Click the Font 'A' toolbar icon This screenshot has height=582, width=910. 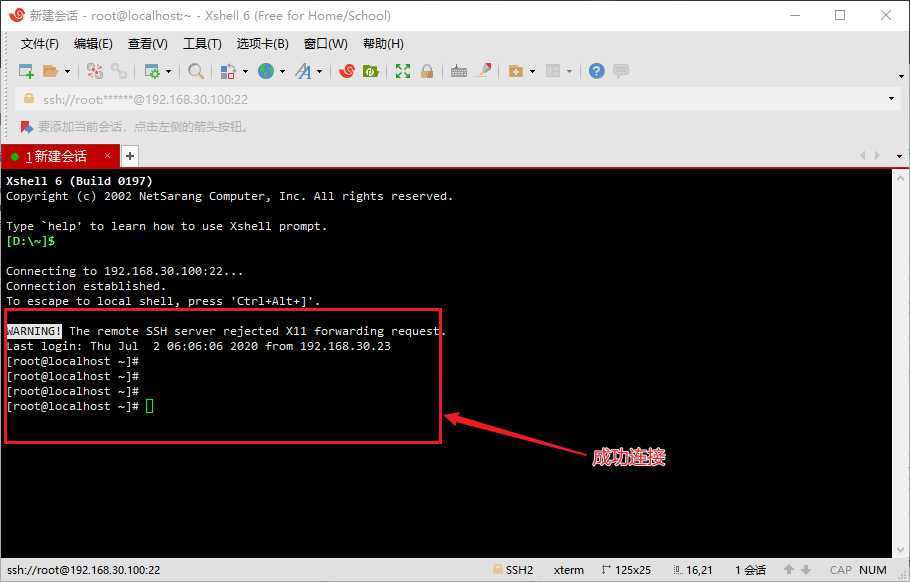coord(303,71)
